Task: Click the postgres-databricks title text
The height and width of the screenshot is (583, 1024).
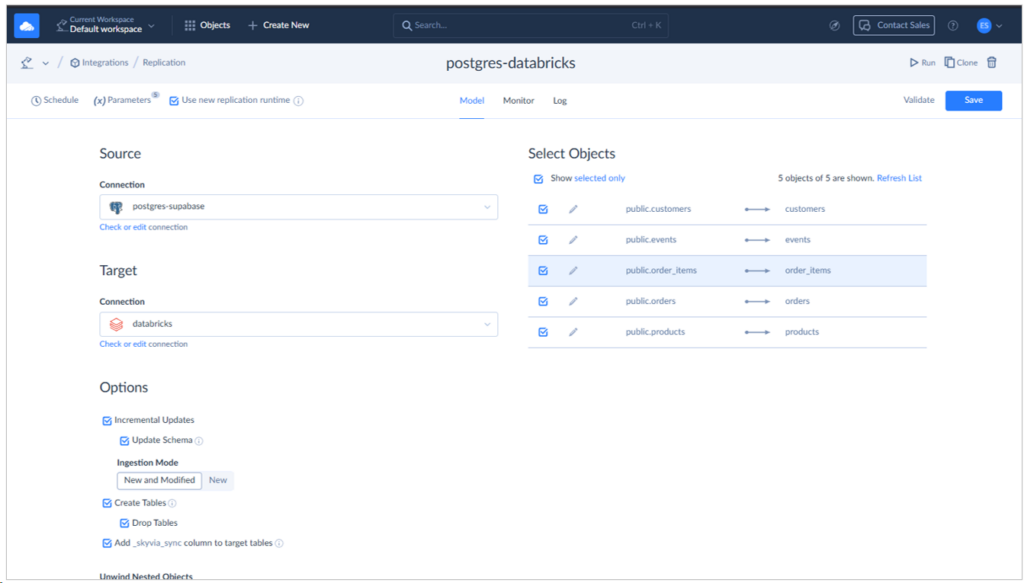Action: 511,63
